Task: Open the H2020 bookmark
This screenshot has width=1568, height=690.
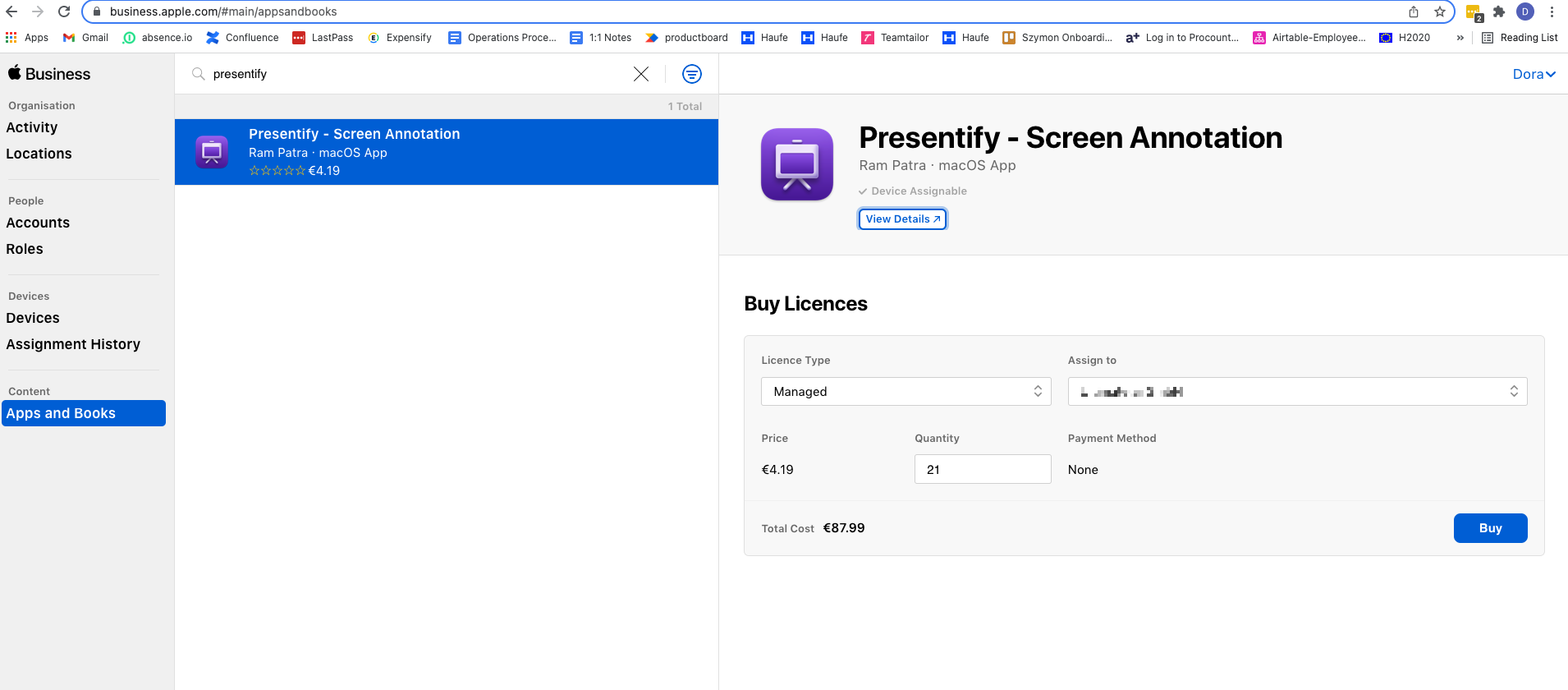Action: click(1405, 38)
